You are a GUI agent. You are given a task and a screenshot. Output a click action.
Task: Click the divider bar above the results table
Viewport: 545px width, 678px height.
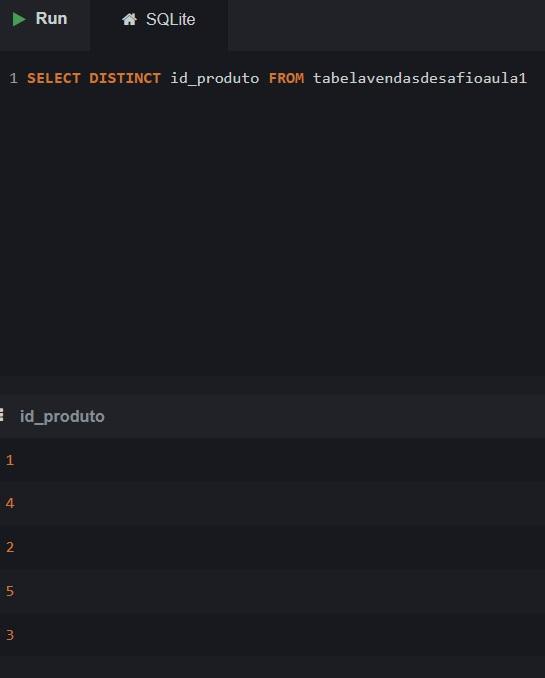pyautogui.click(x=272, y=384)
